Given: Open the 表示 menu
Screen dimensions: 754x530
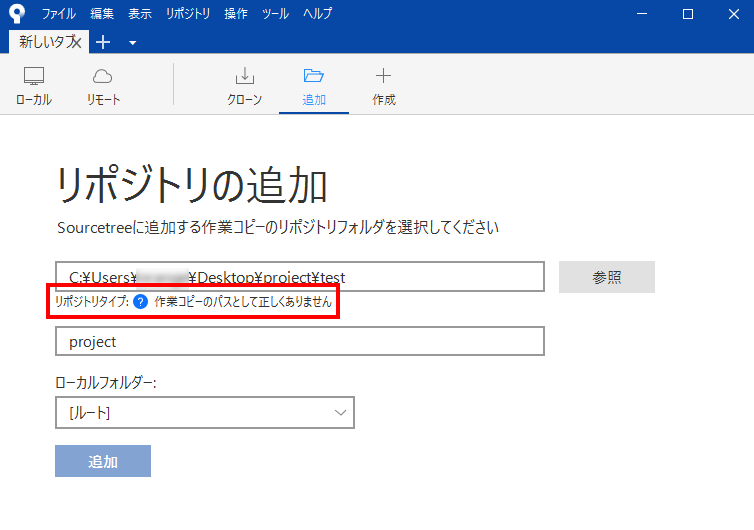Looking at the screenshot, I should [x=140, y=13].
